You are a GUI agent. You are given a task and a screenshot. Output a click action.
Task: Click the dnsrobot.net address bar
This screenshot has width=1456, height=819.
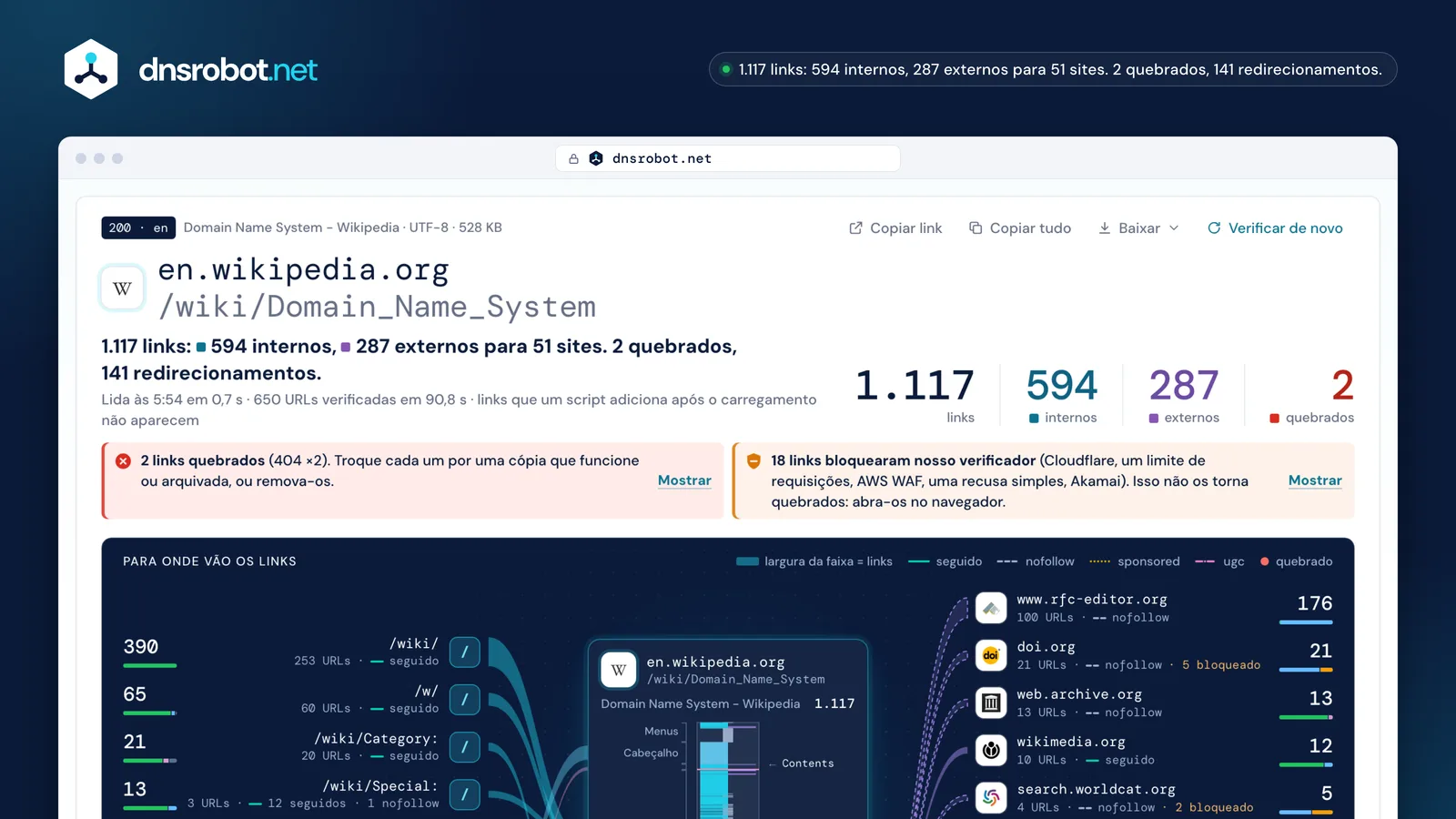728,158
